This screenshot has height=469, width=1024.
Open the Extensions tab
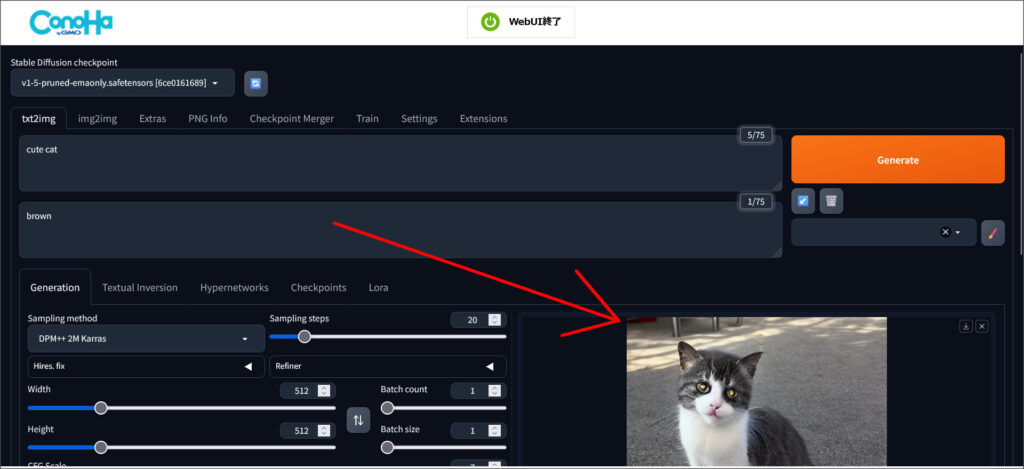click(483, 119)
